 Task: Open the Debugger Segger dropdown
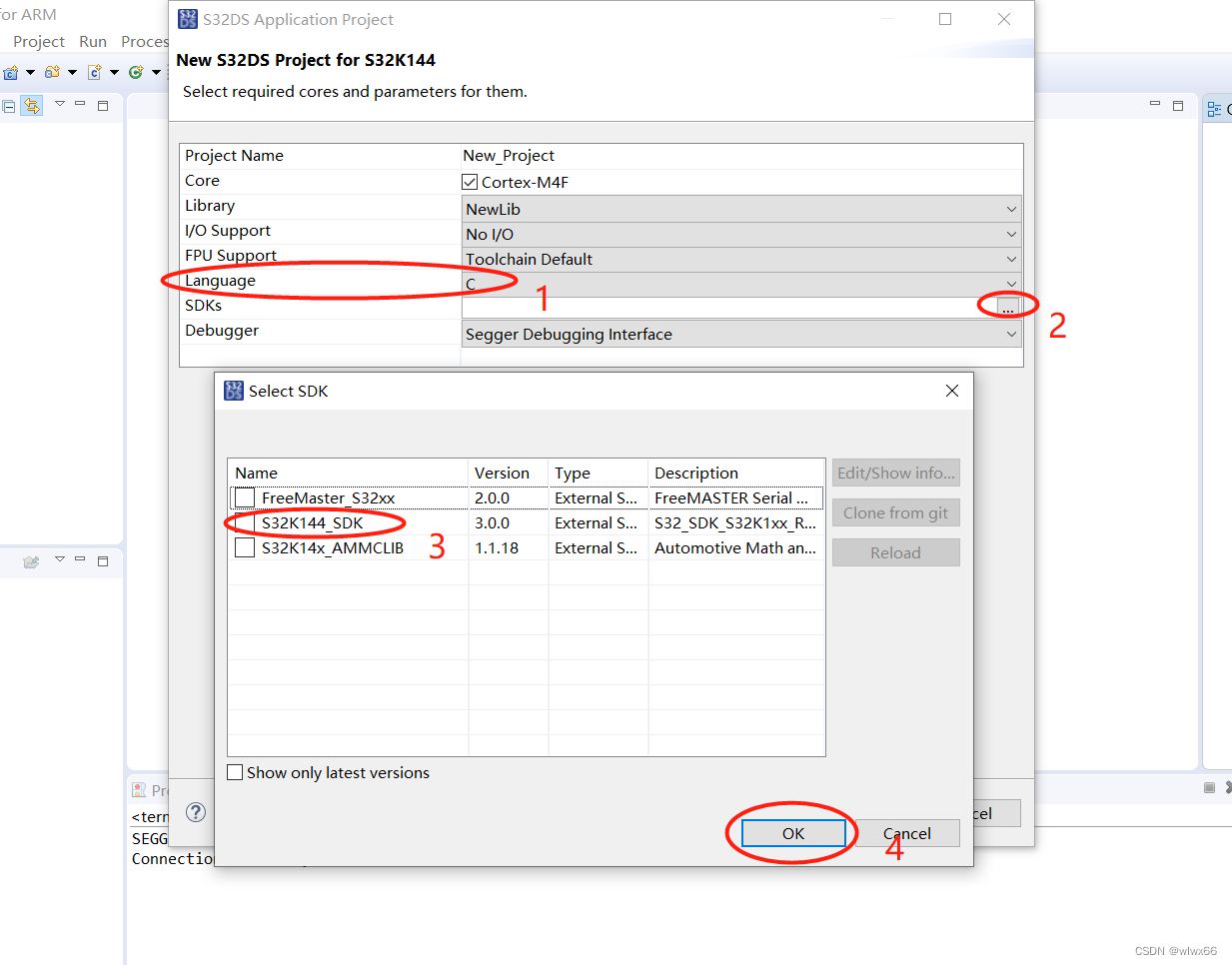[741, 334]
